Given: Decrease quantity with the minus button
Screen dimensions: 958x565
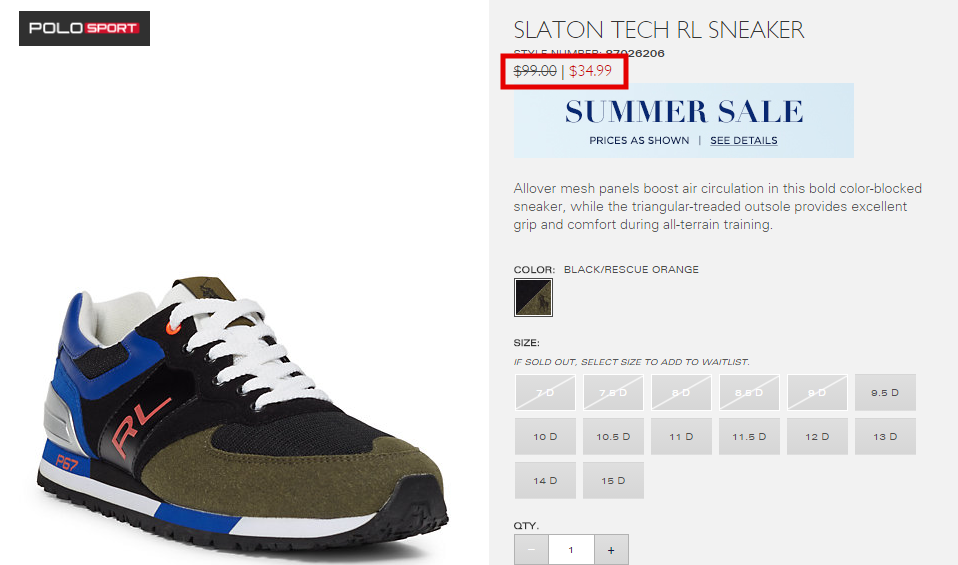Looking at the screenshot, I should [532, 550].
